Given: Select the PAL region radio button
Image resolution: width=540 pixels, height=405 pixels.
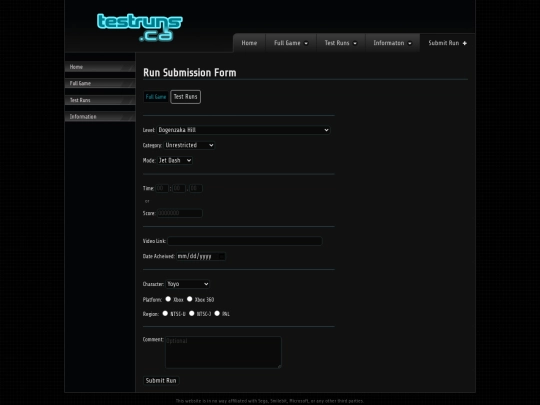Looking at the screenshot, I should point(217,313).
